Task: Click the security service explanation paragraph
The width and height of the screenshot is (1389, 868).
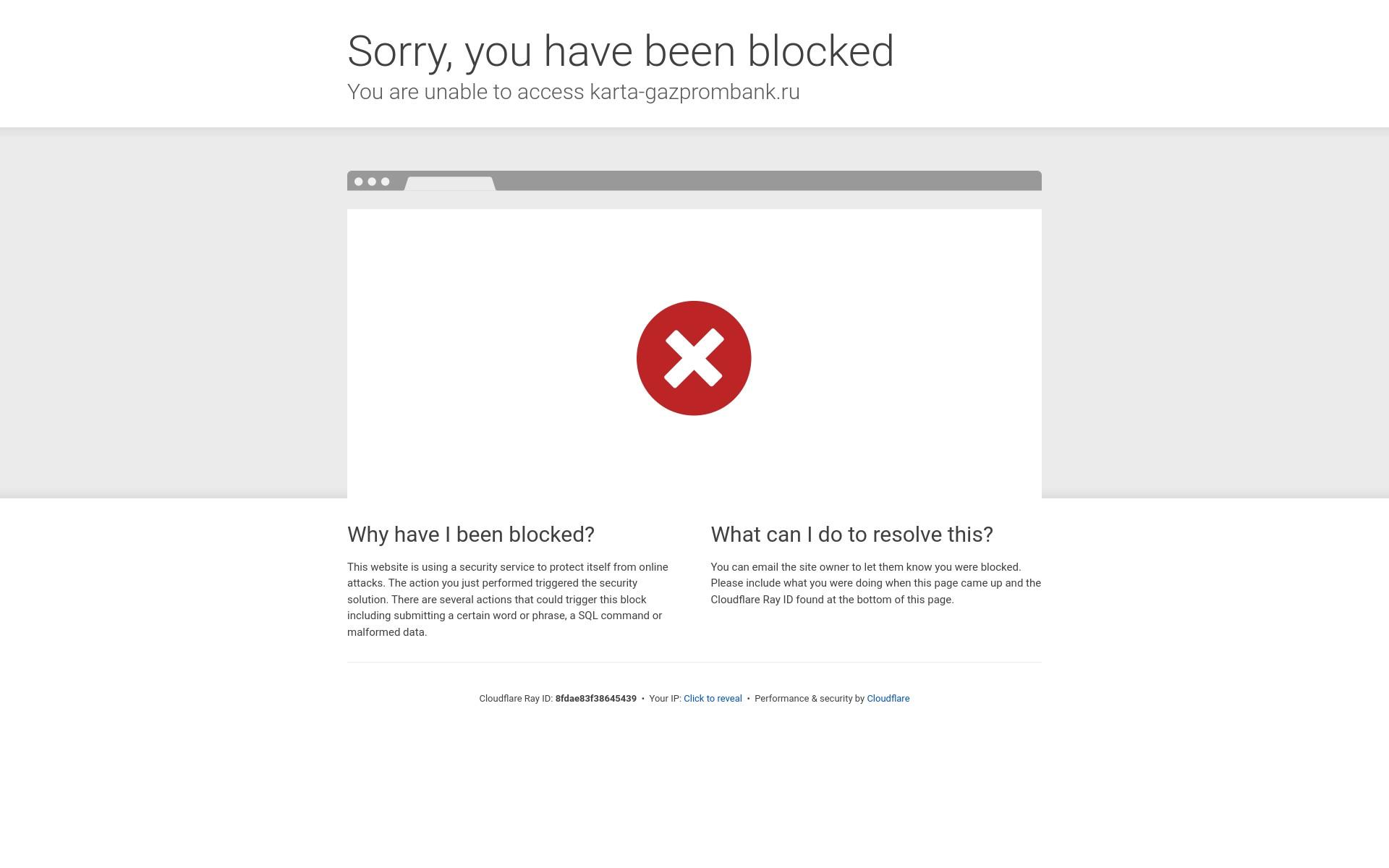Action: pyautogui.click(x=508, y=600)
